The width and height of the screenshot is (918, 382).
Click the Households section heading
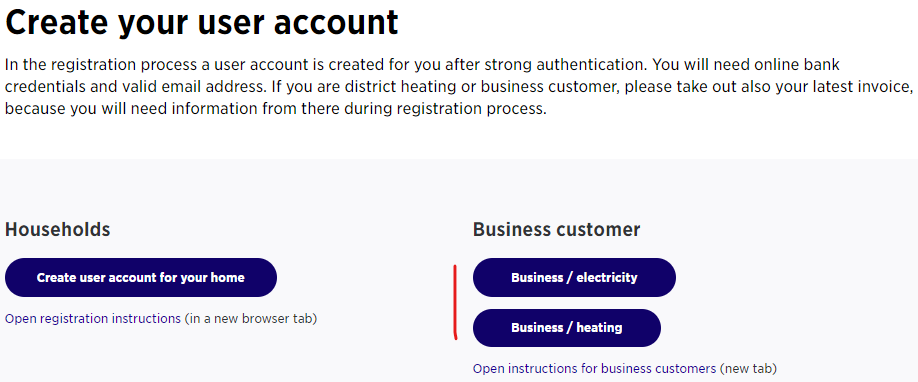[x=57, y=230]
